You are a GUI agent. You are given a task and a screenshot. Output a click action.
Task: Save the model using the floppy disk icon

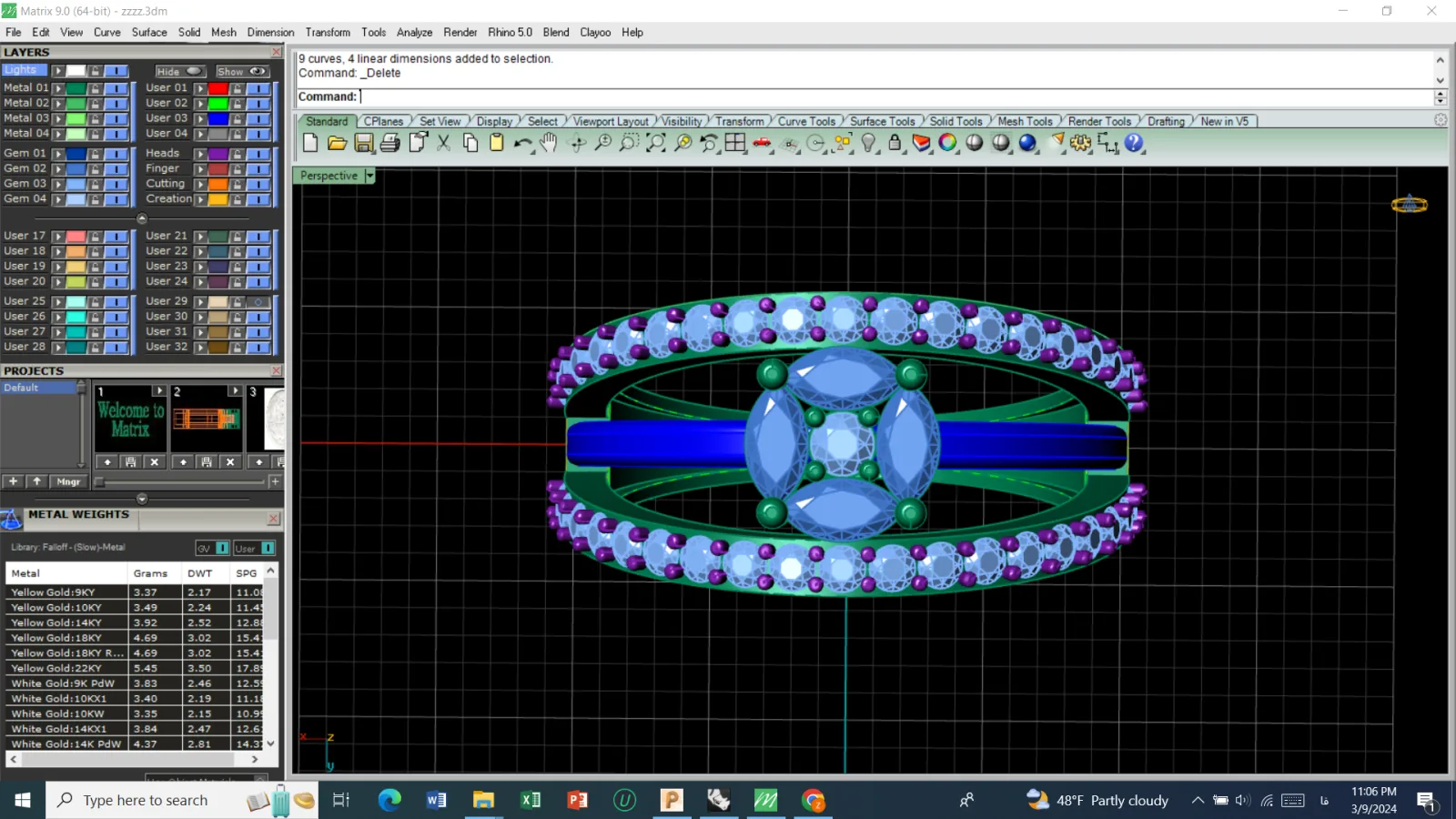tap(364, 143)
